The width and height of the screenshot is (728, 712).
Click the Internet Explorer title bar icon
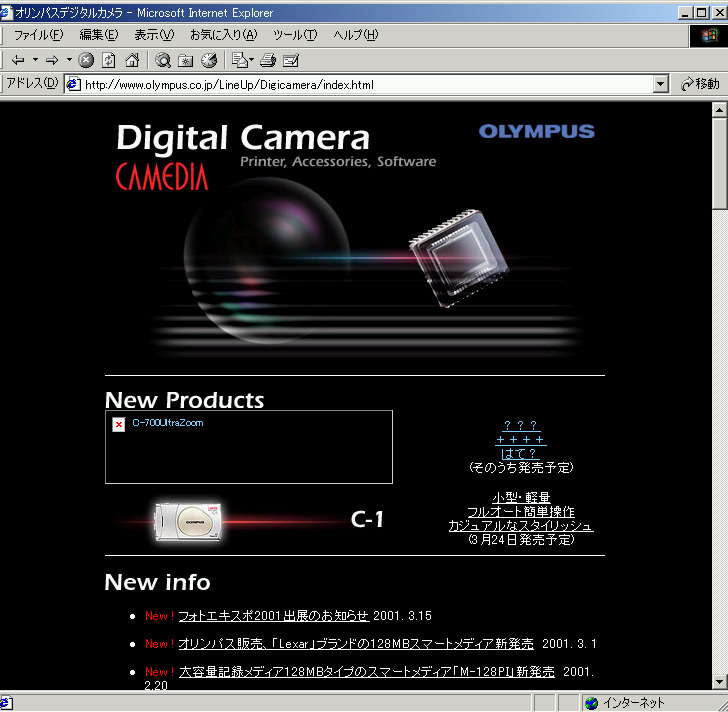(x=6, y=13)
